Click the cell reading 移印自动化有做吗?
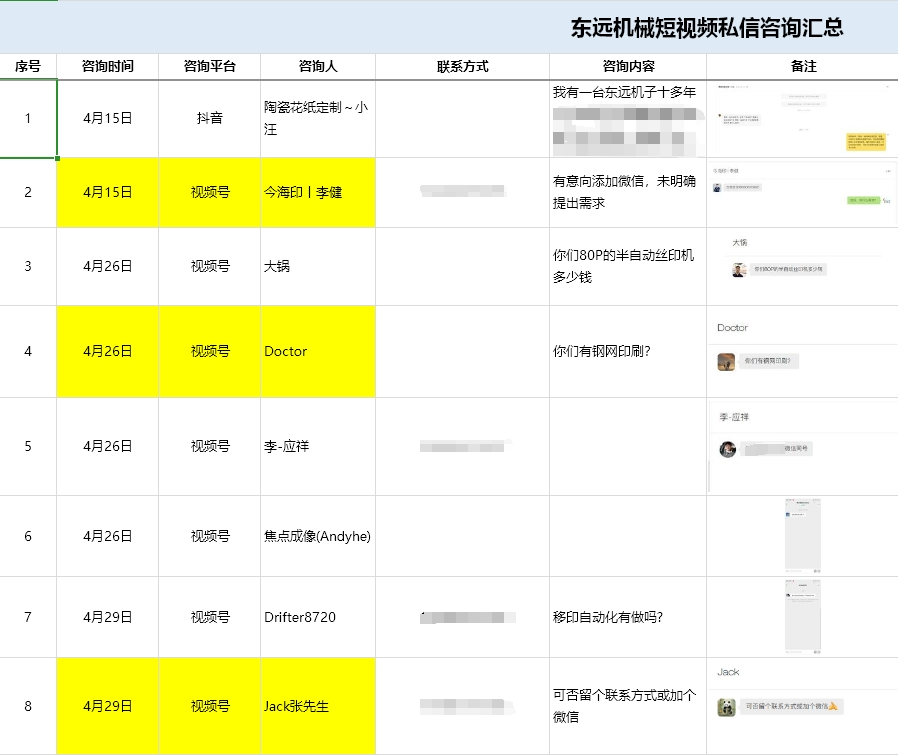 [x=627, y=617]
